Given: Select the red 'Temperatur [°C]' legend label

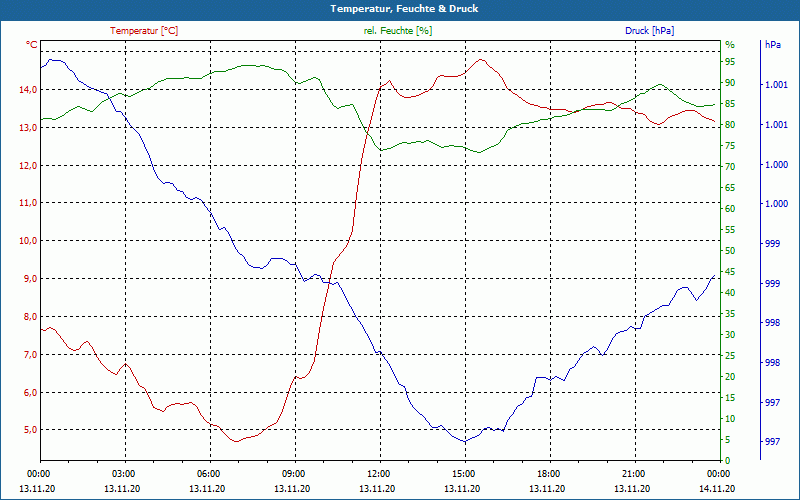Looking at the screenshot, I should (144, 31).
